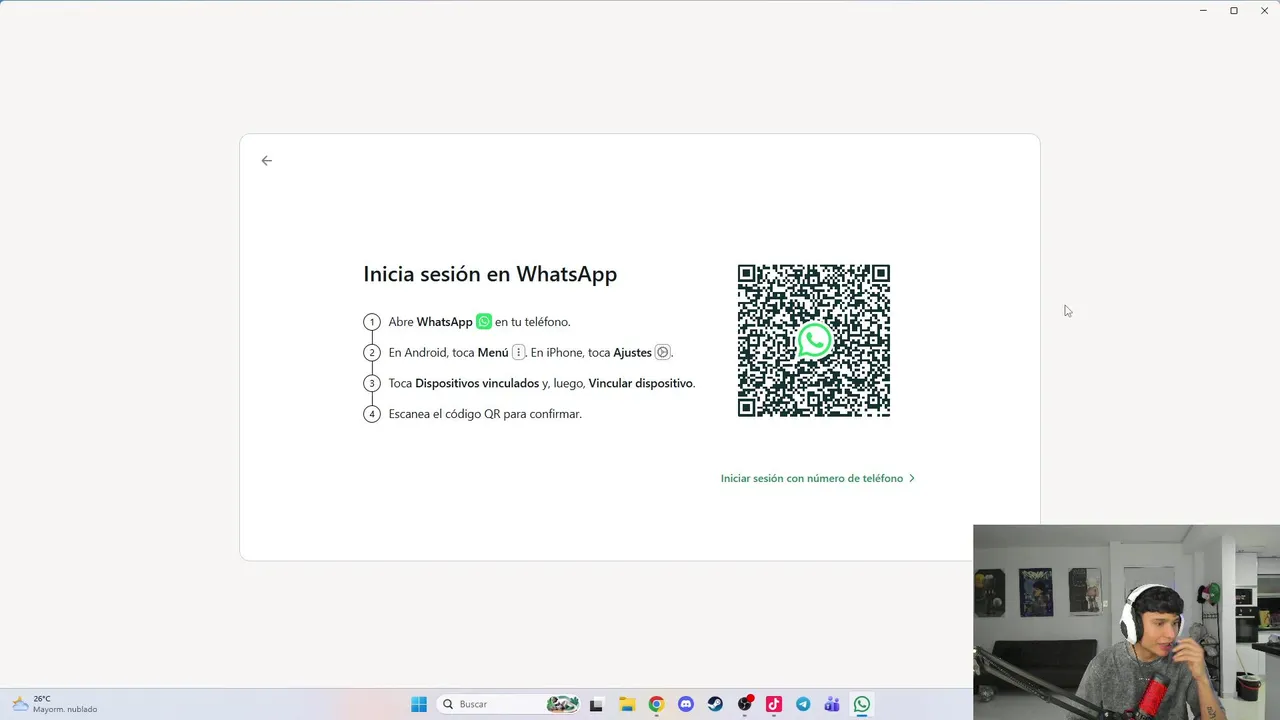Open Discord from the taskbar
1280x720 pixels.
pyautogui.click(x=685, y=704)
